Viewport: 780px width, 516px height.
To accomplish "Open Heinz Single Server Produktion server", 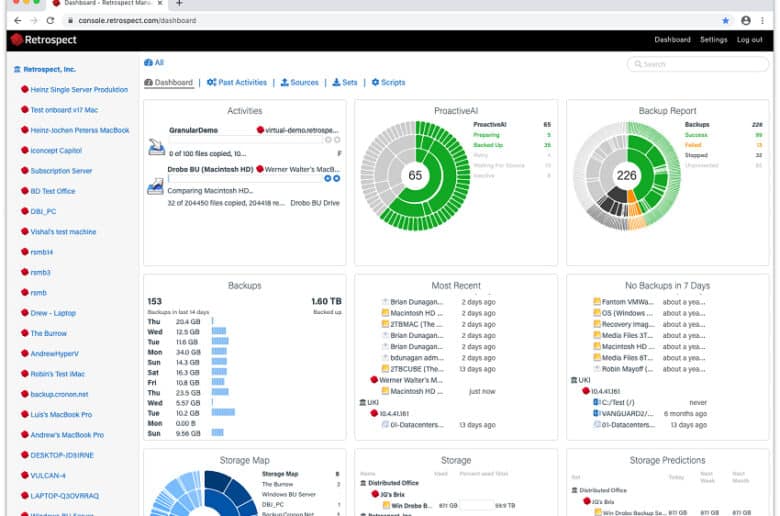I will pyautogui.click(x=79, y=90).
